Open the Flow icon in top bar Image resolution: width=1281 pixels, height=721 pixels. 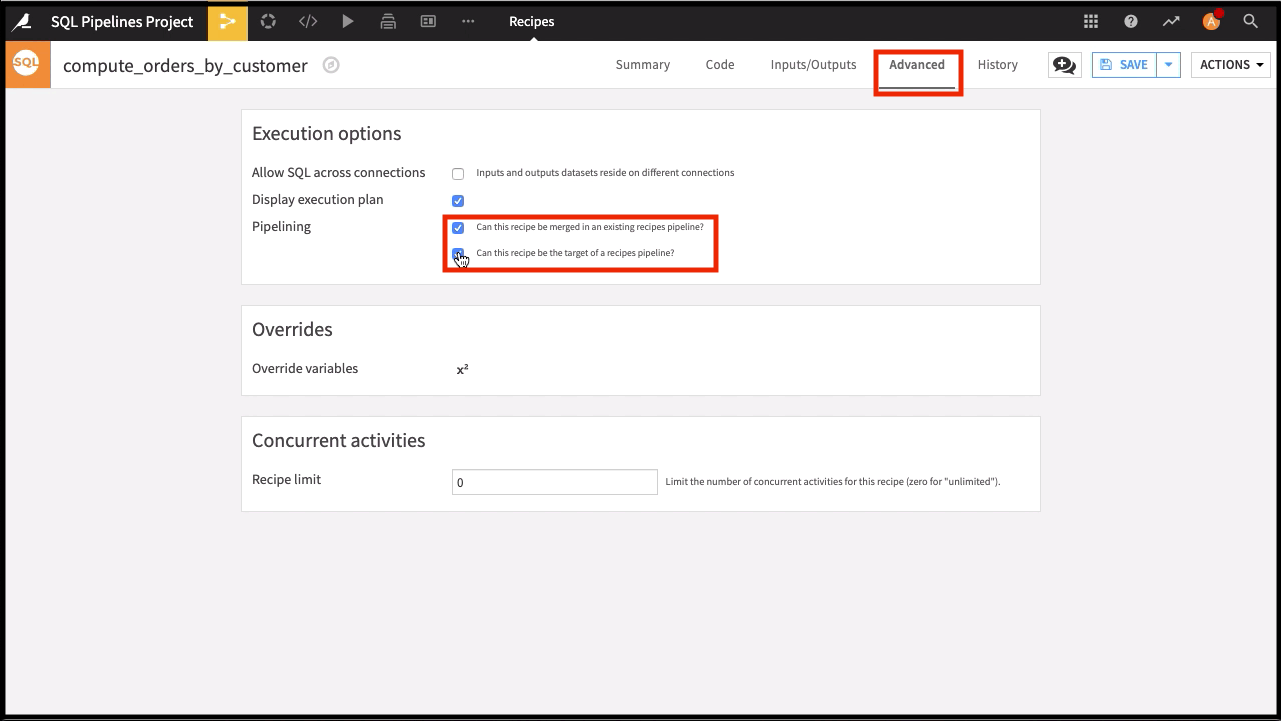(x=227, y=22)
